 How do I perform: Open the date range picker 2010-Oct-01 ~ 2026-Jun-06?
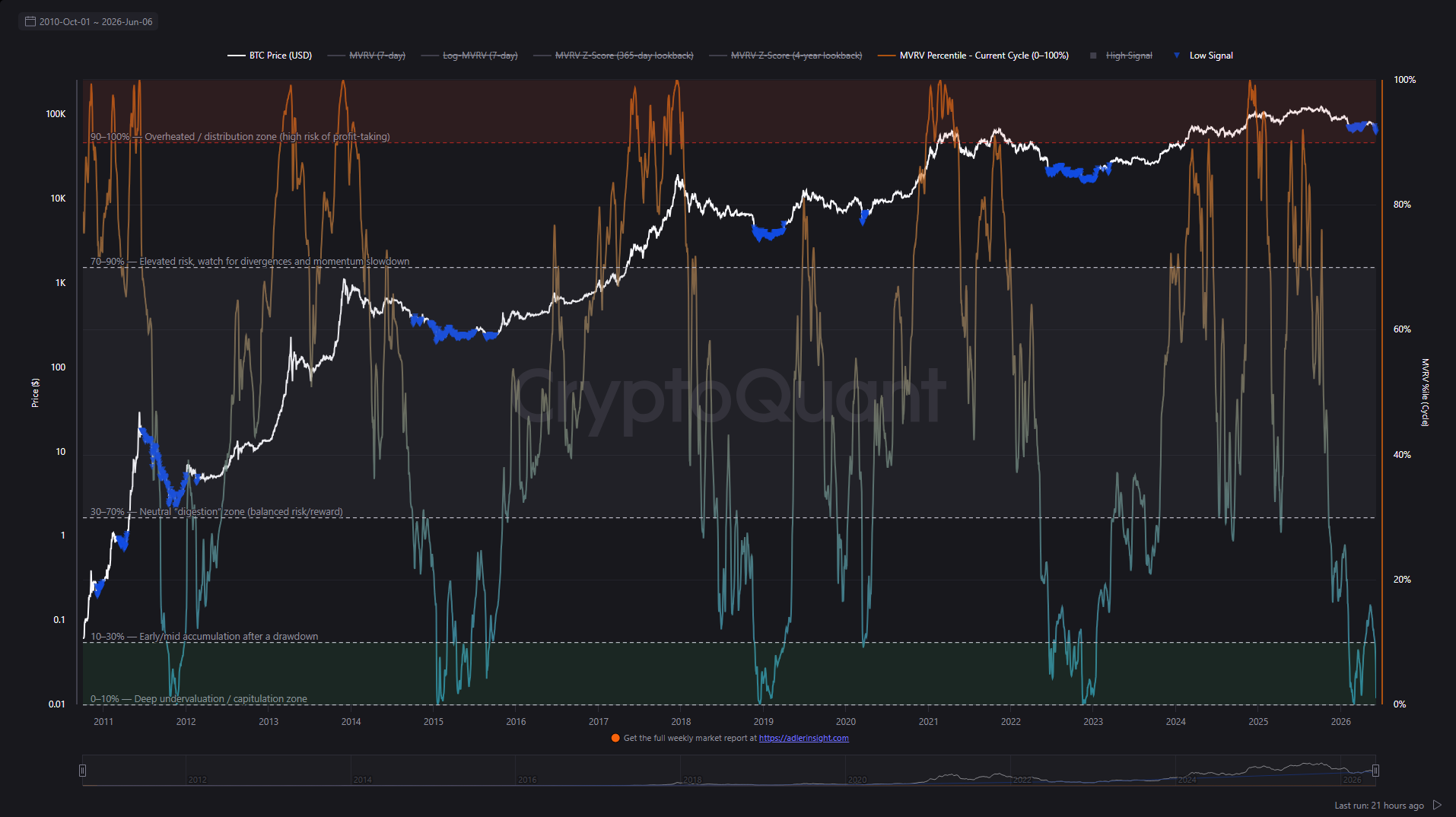[88, 21]
